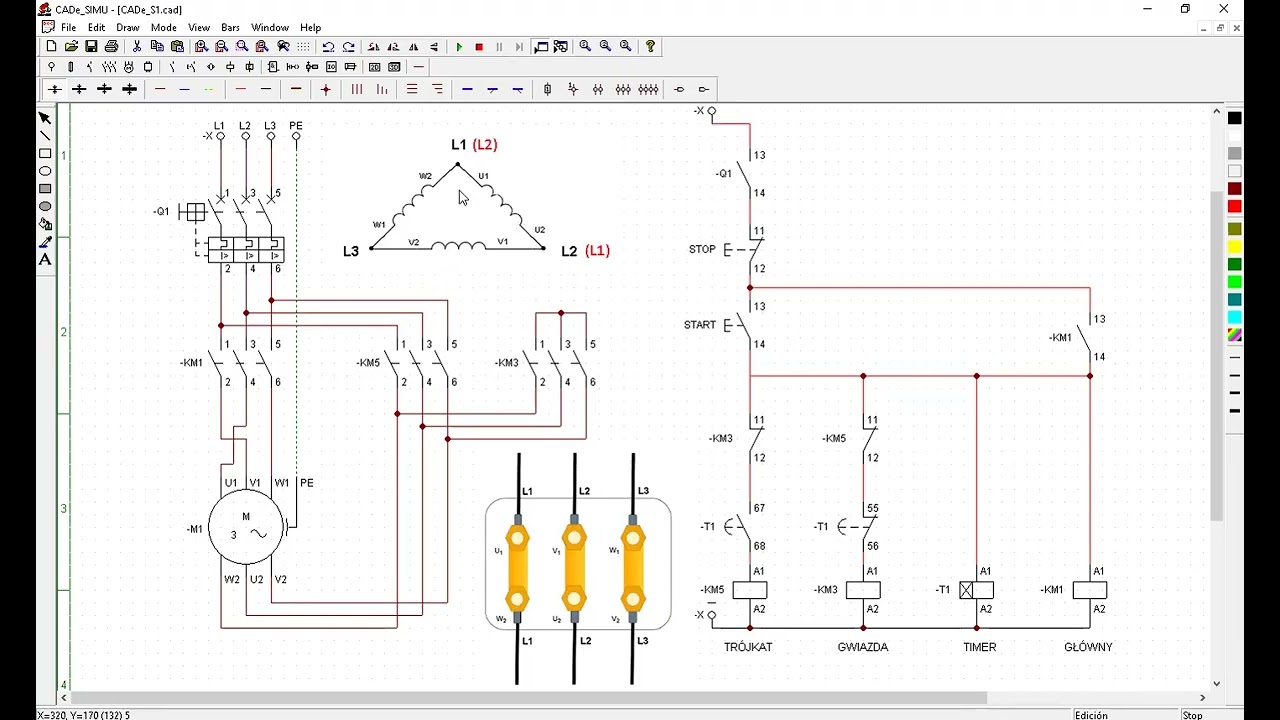The image size is (1280, 720).
Task: Select the green dashed line icon
Action: (x=209, y=90)
